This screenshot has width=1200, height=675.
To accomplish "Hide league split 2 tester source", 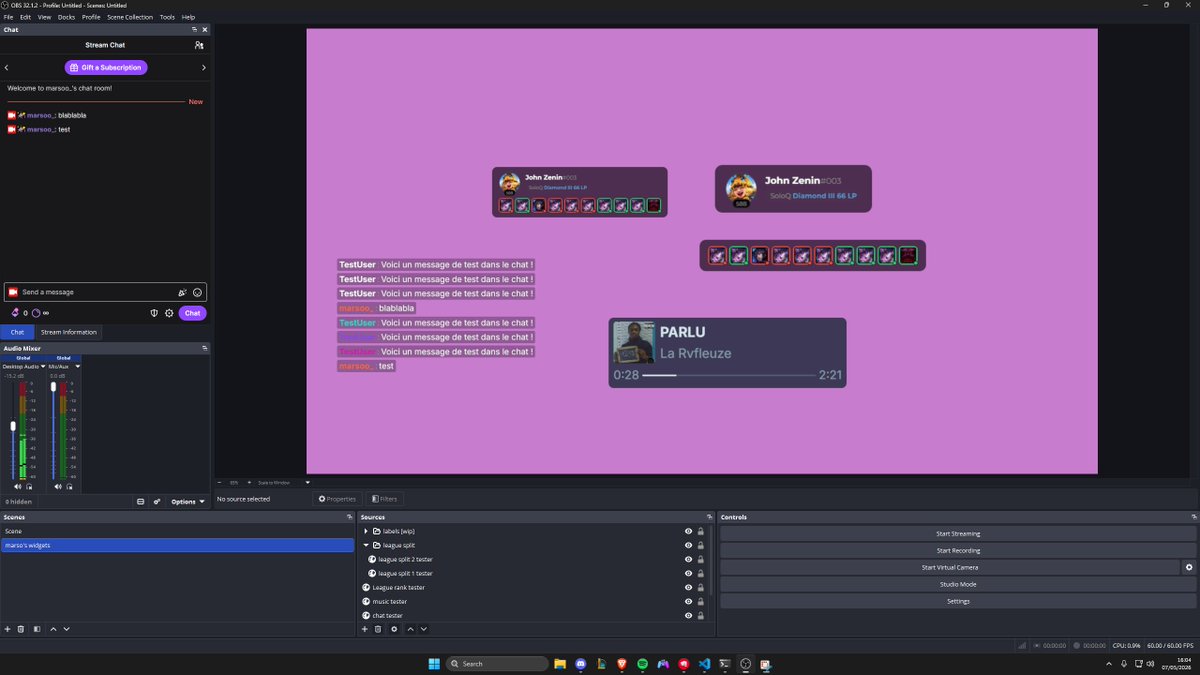I will click(x=688, y=559).
